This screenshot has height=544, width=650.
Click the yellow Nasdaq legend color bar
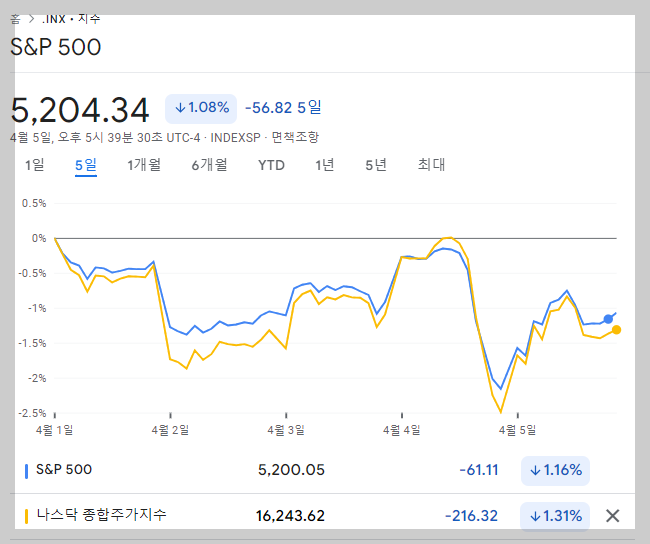click(27, 516)
